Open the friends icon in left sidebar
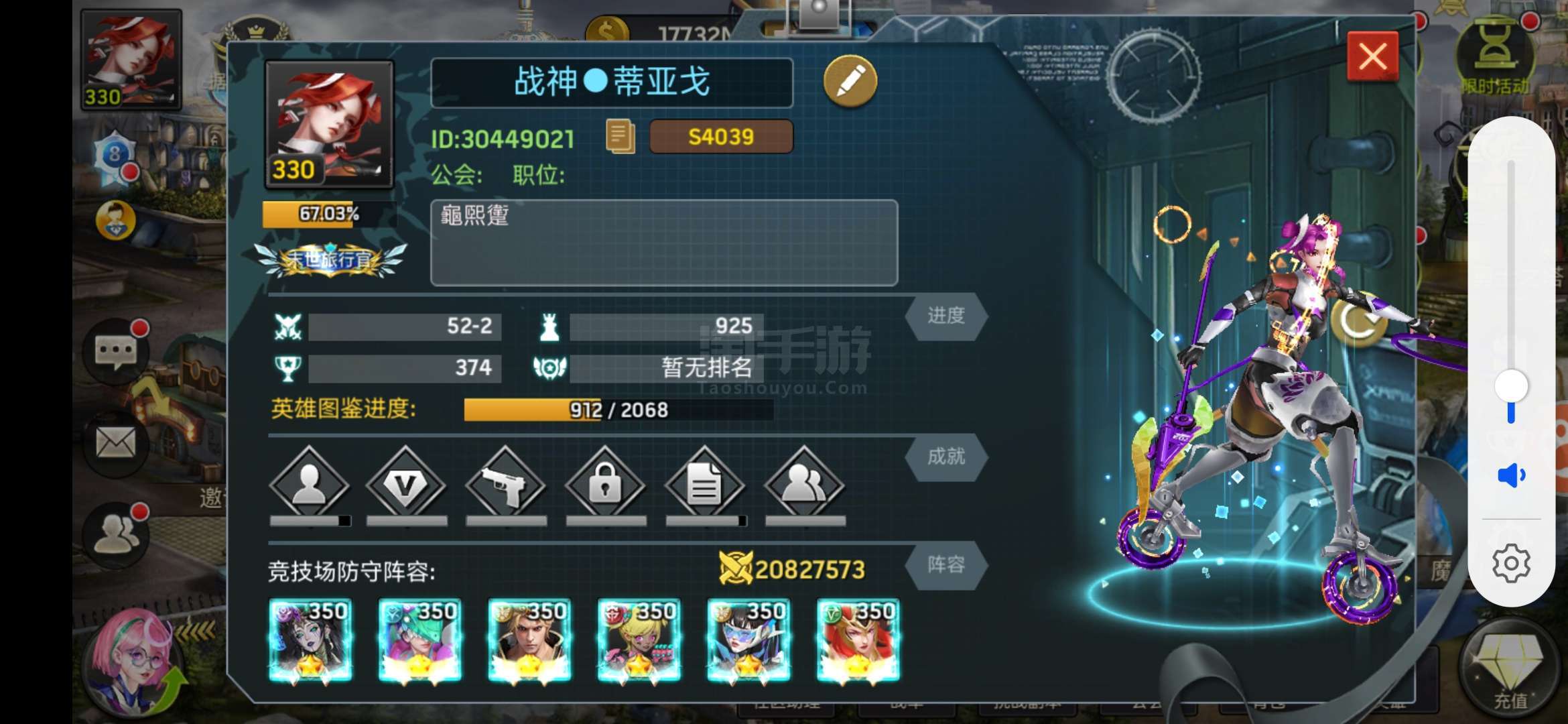 (116, 534)
